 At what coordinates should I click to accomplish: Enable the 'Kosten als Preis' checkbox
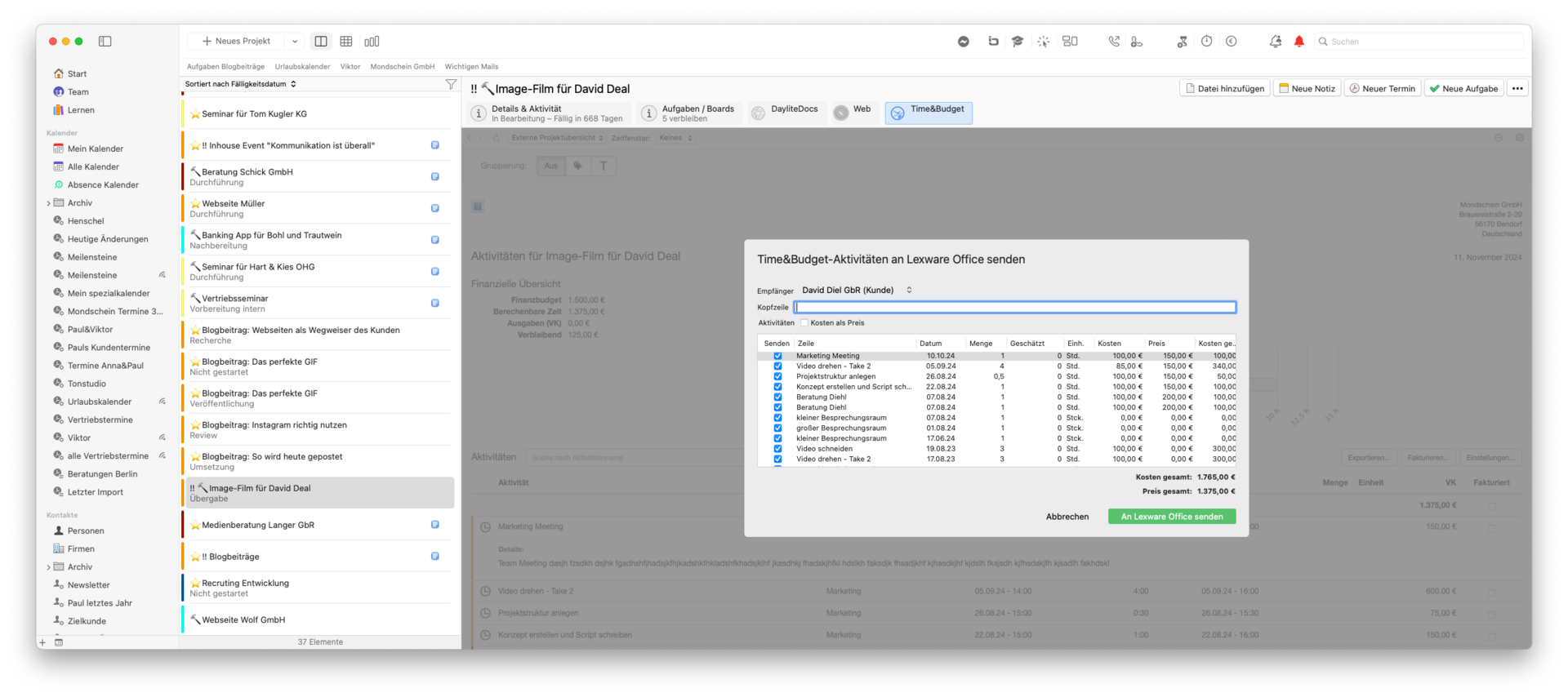pyautogui.click(x=804, y=323)
